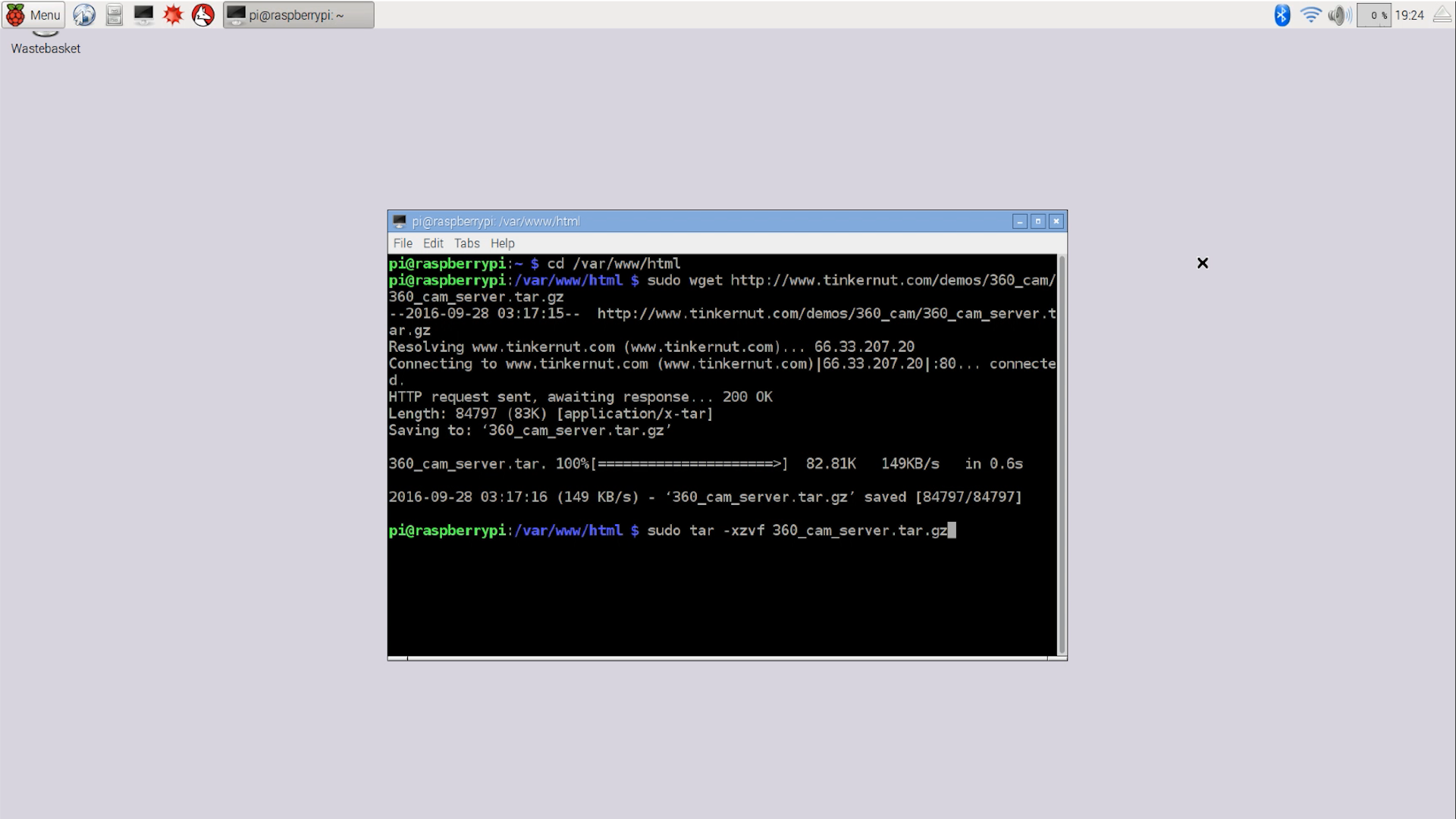The height and width of the screenshot is (819, 1456).
Task: Open the terminal Tabs menu
Action: pos(466,243)
